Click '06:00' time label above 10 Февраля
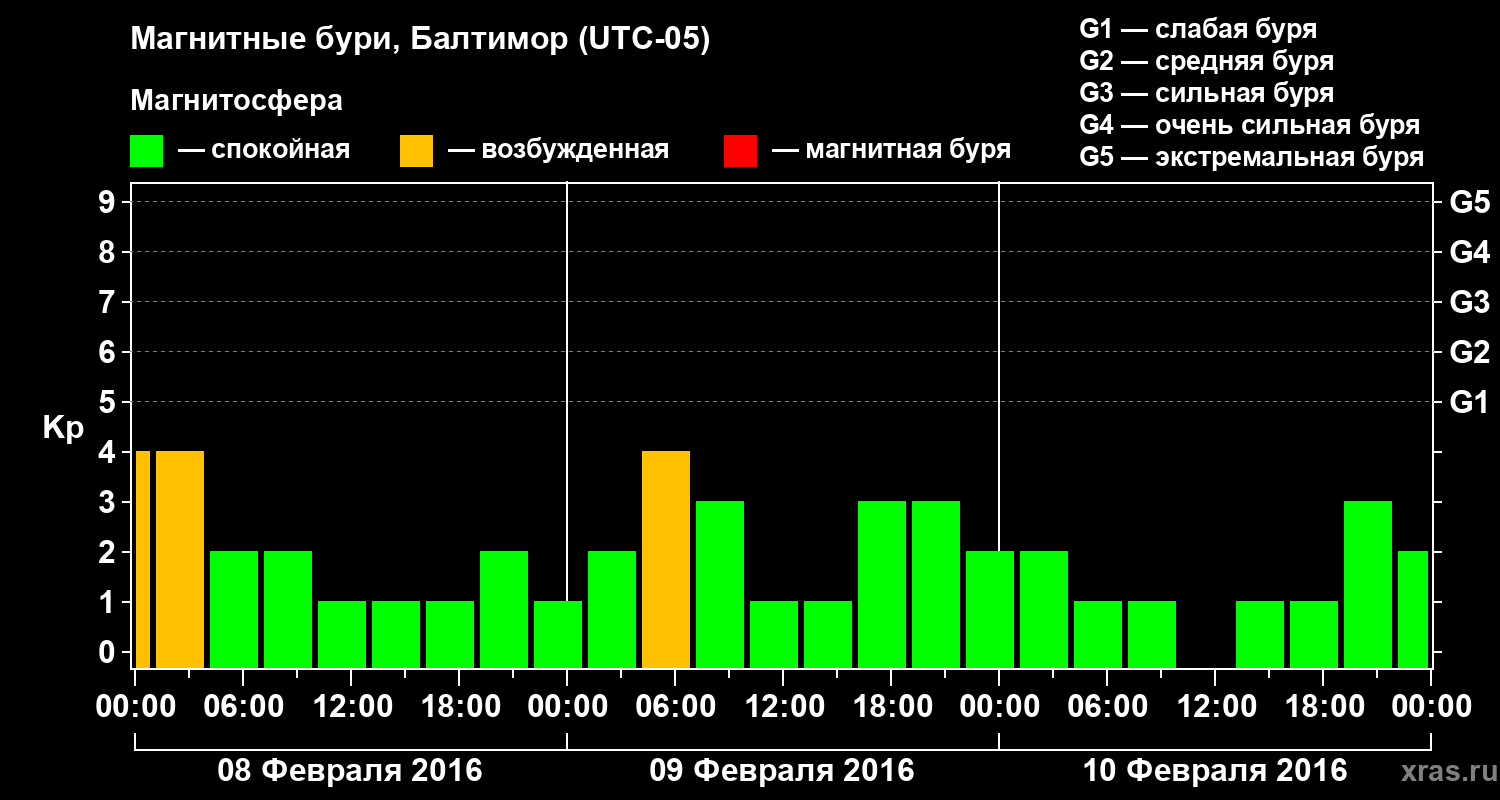Image resolution: width=1500 pixels, height=800 pixels. (x=1107, y=706)
